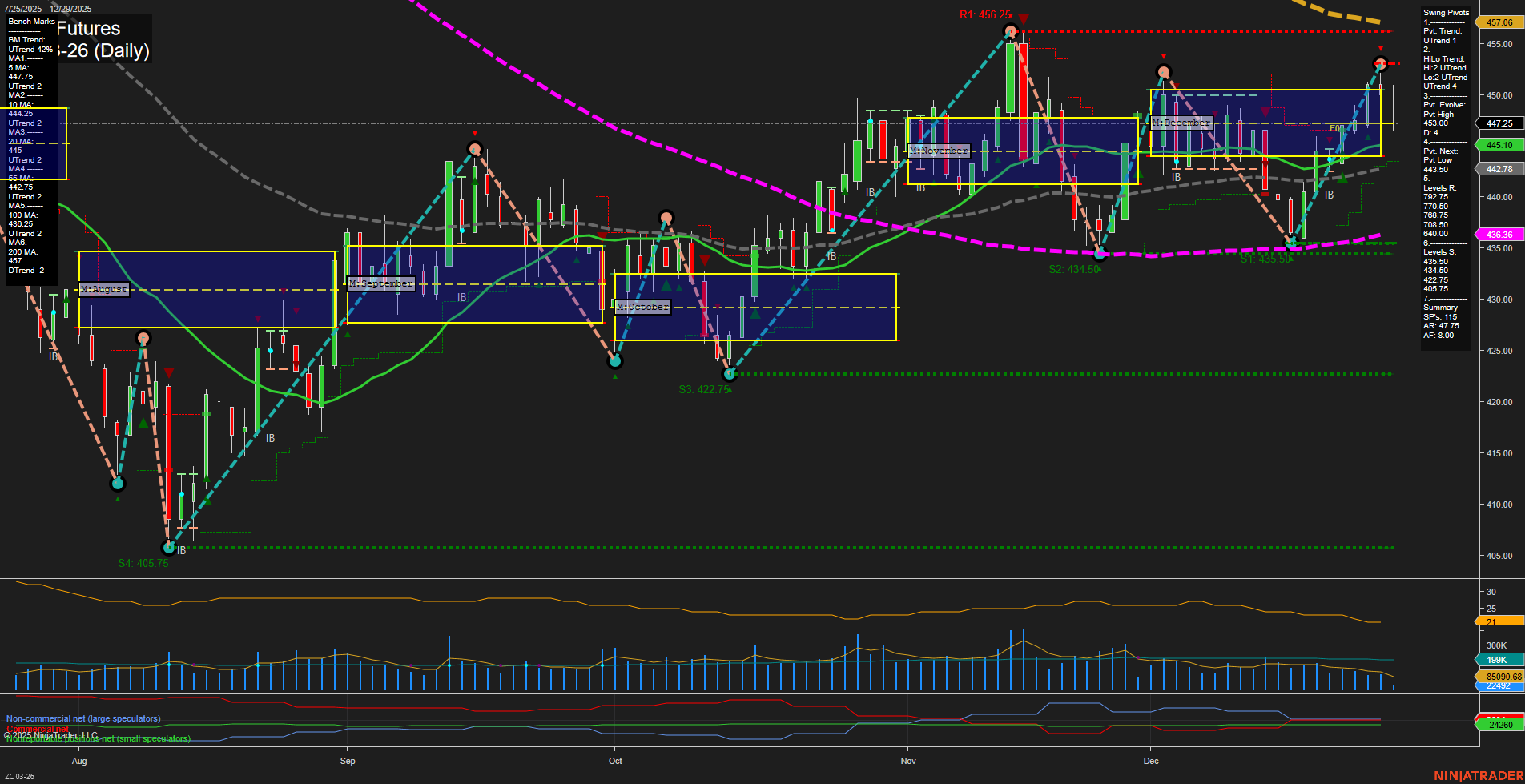This screenshot has width=1525, height=784.
Task: Click the teal pivot dot at the S3 422.75 low
Action: point(728,373)
